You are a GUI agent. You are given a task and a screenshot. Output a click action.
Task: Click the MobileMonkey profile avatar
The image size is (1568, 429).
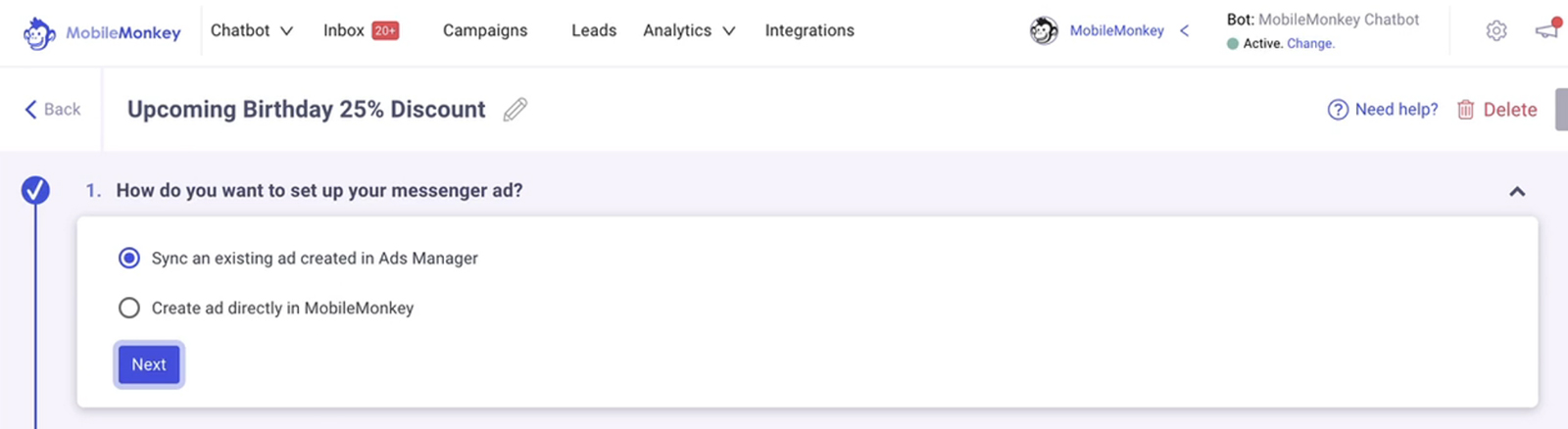tap(1044, 31)
